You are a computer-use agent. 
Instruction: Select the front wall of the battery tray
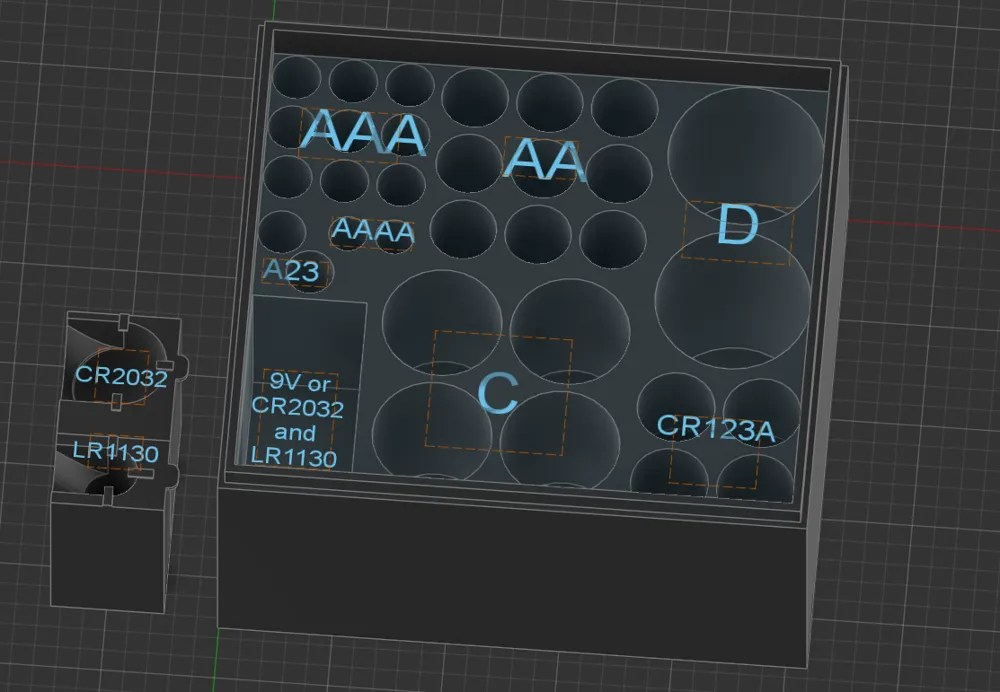coord(513,577)
